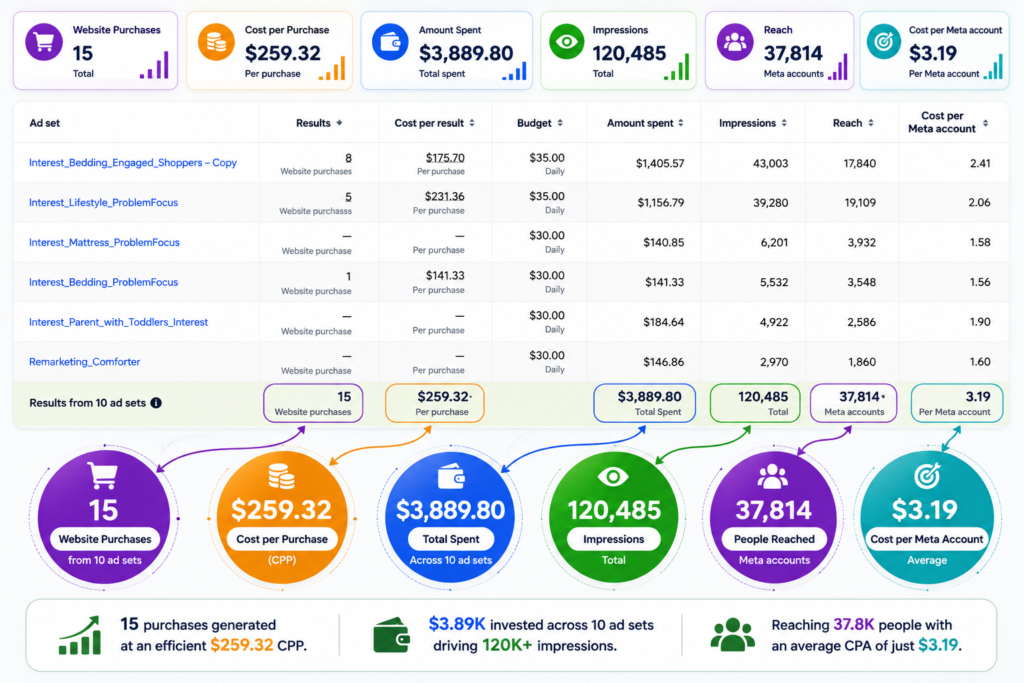Click the 4,922 impressions value
Image resolution: width=1024 pixels, height=683 pixels.
pos(774,322)
